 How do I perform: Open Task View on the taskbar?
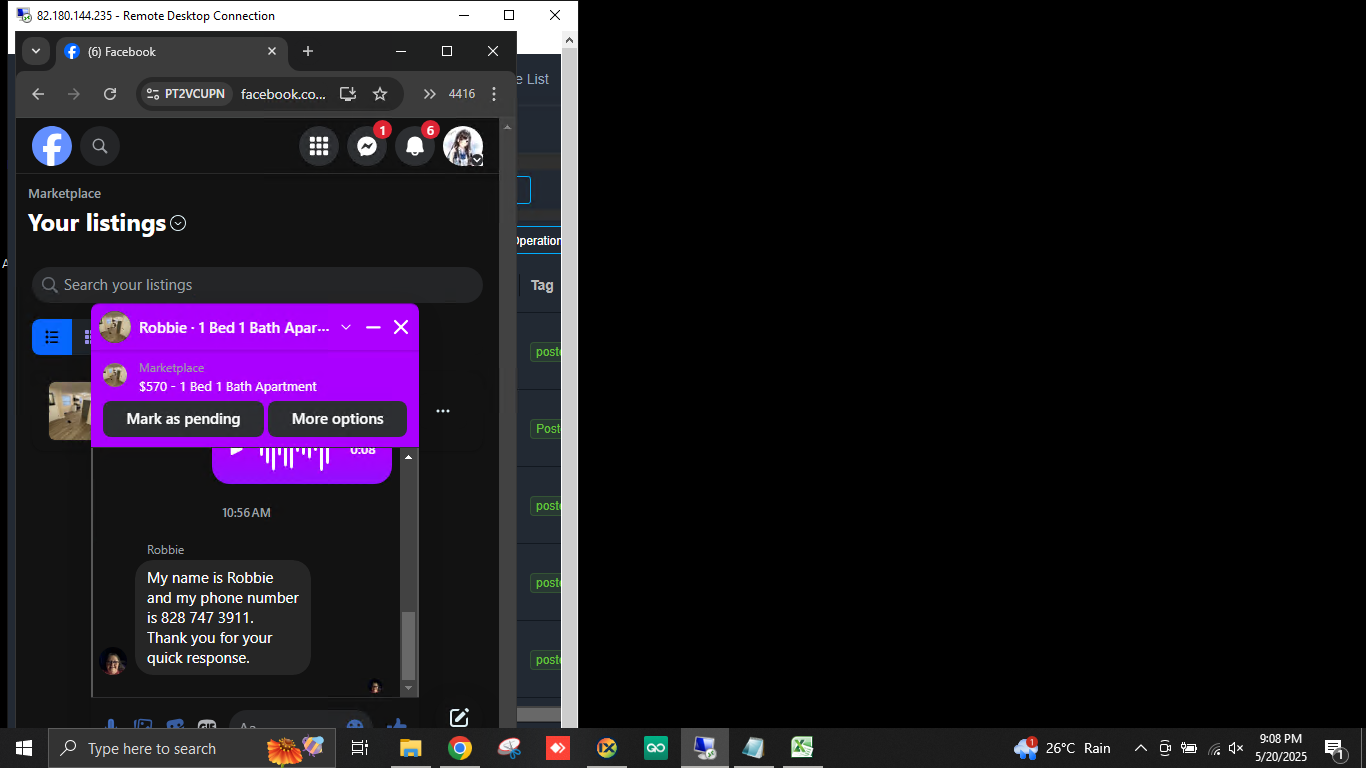[360, 748]
